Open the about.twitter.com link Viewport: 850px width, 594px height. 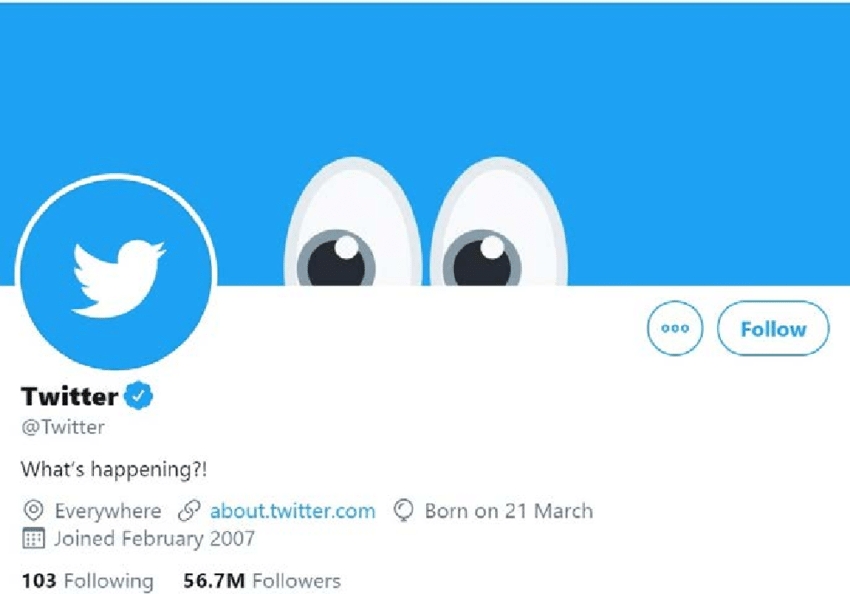(x=292, y=511)
